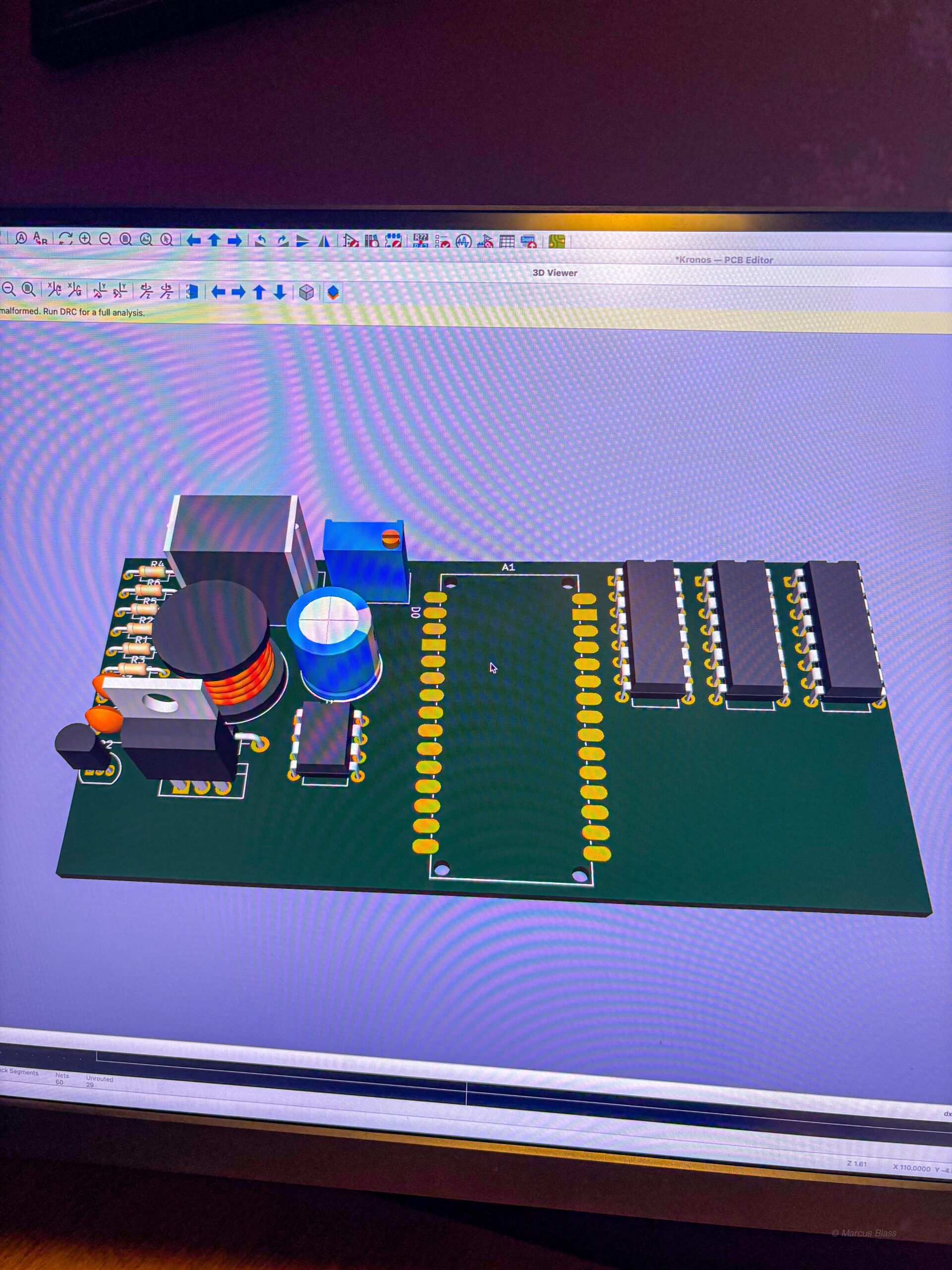Click the zoom to fit icon in 3D viewer toolbar
Viewport: 952px width, 1270px height.
point(28,289)
